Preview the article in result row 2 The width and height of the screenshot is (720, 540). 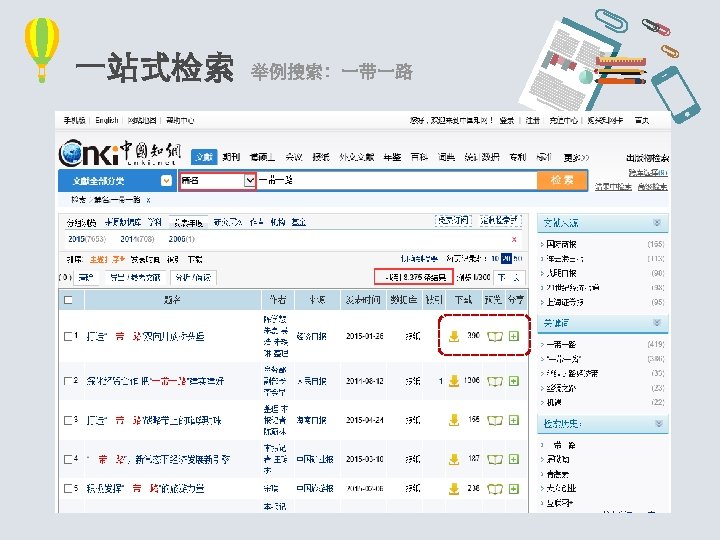click(495, 381)
